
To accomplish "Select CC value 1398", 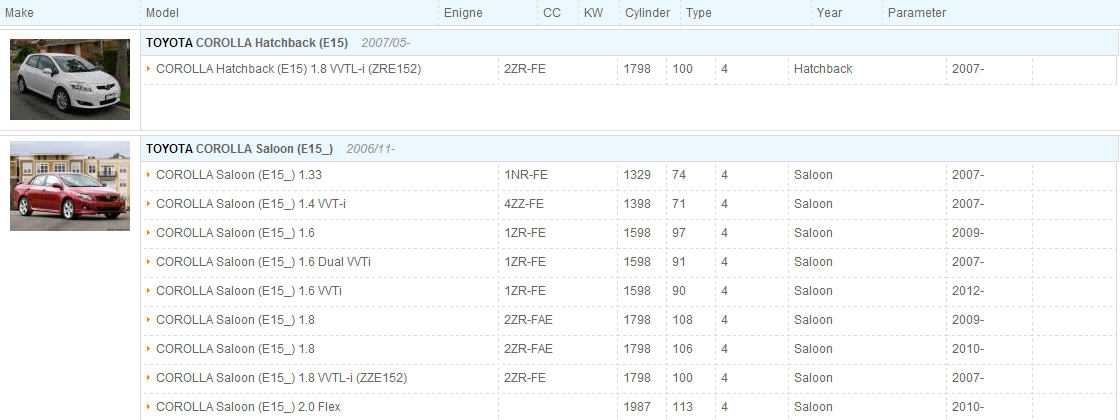I will (637, 204).
